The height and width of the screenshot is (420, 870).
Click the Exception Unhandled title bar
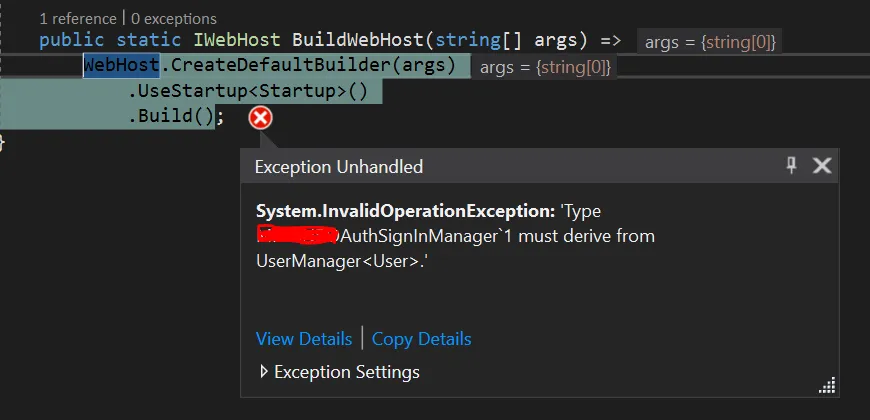(x=500, y=166)
